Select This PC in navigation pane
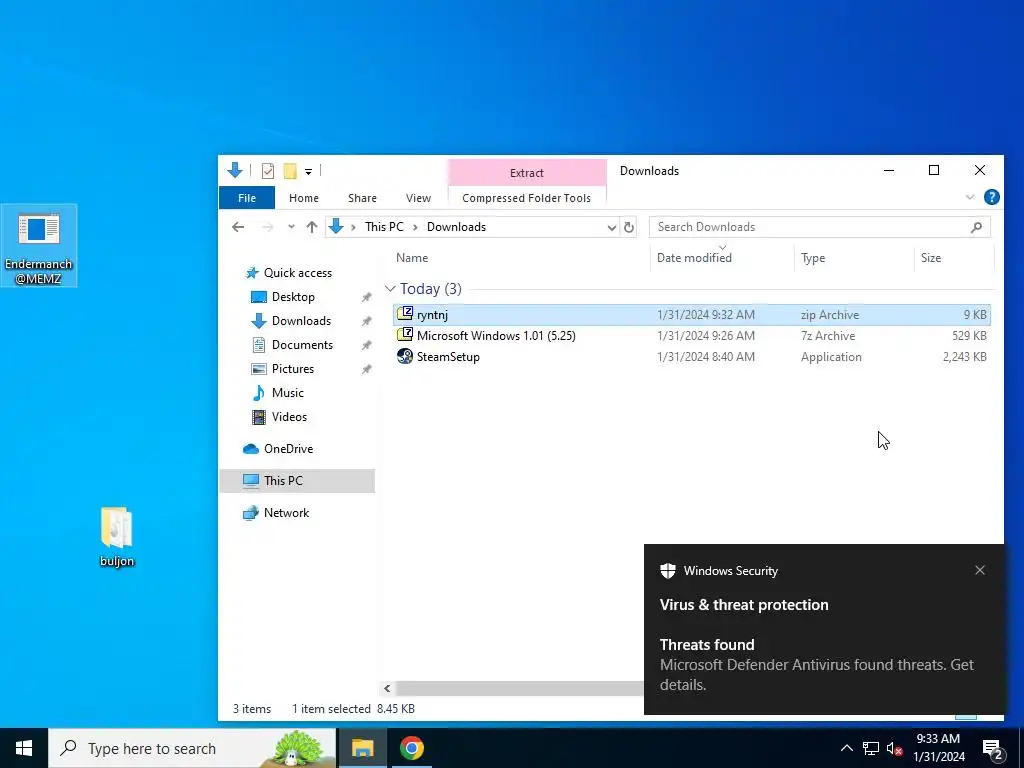The width and height of the screenshot is (1024, 768). pos(297,481)
